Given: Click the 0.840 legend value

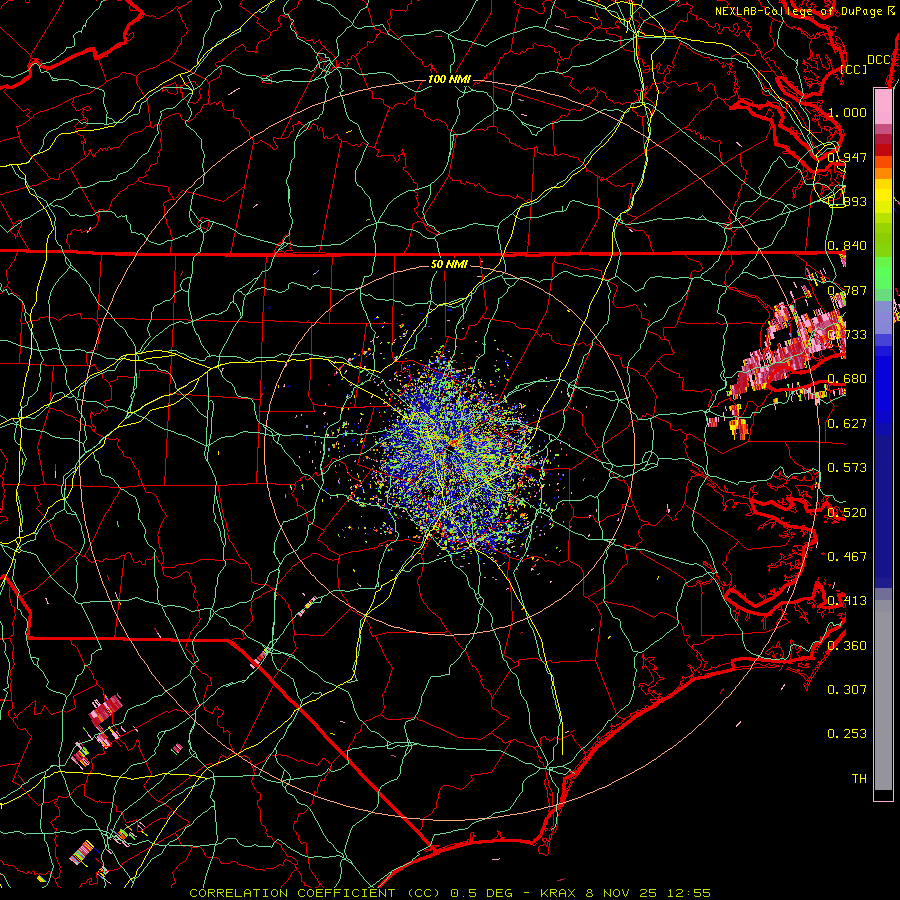Looking at the screenshot, I should coord(847,246).
